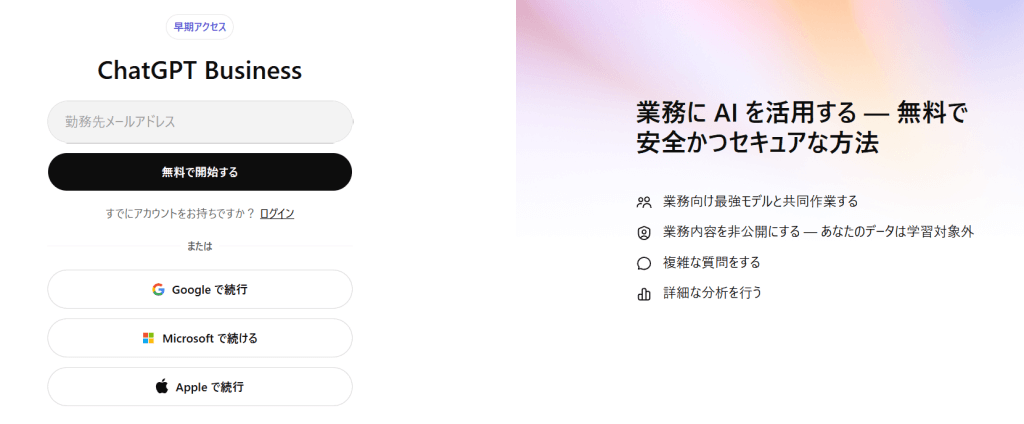Click the Google logo icon
The height and width of the screenshot is (424, 1024).
pos(158,290)
